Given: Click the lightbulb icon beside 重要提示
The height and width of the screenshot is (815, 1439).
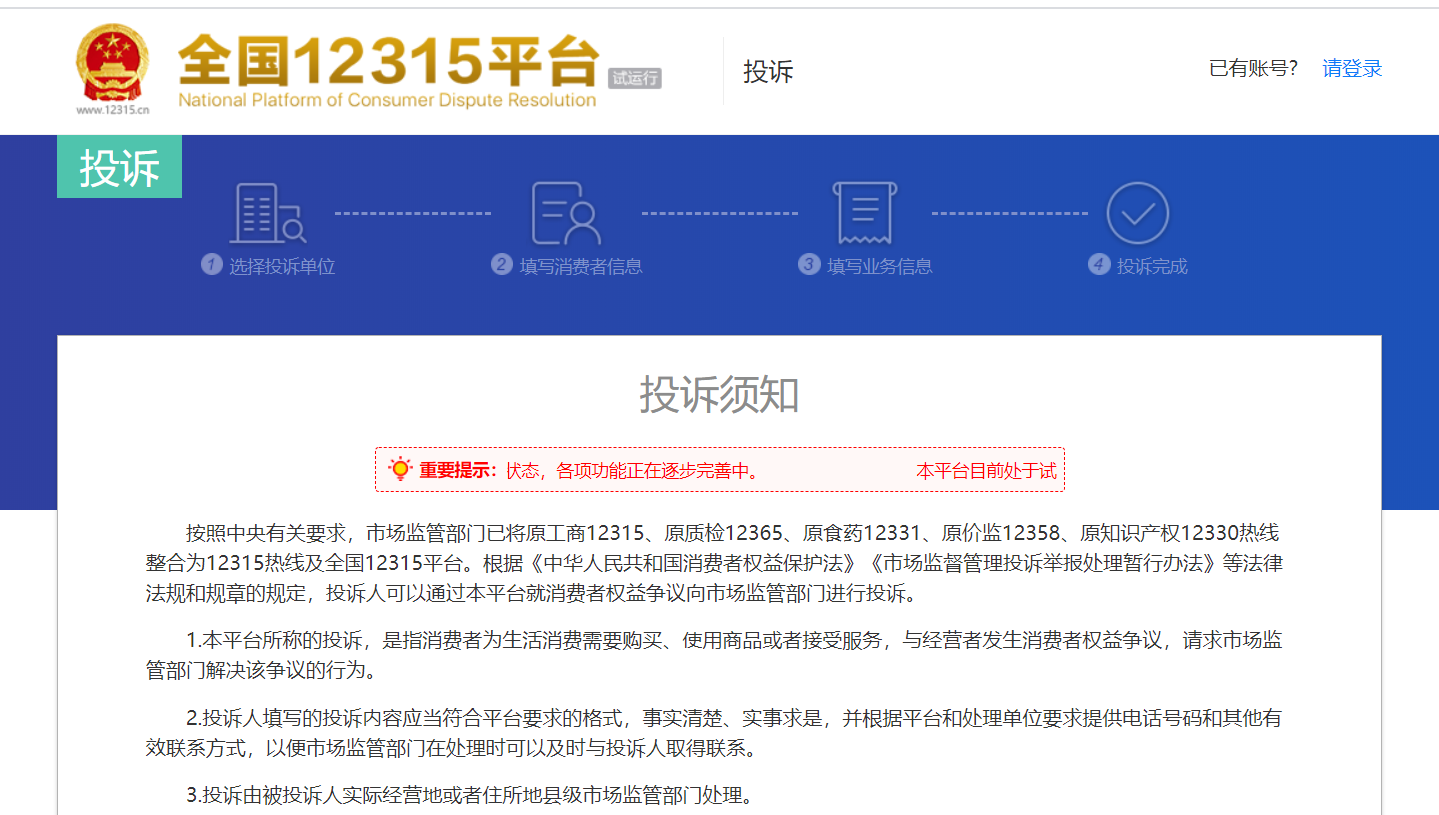Looking at the screenshot, I should pos(399,468).
